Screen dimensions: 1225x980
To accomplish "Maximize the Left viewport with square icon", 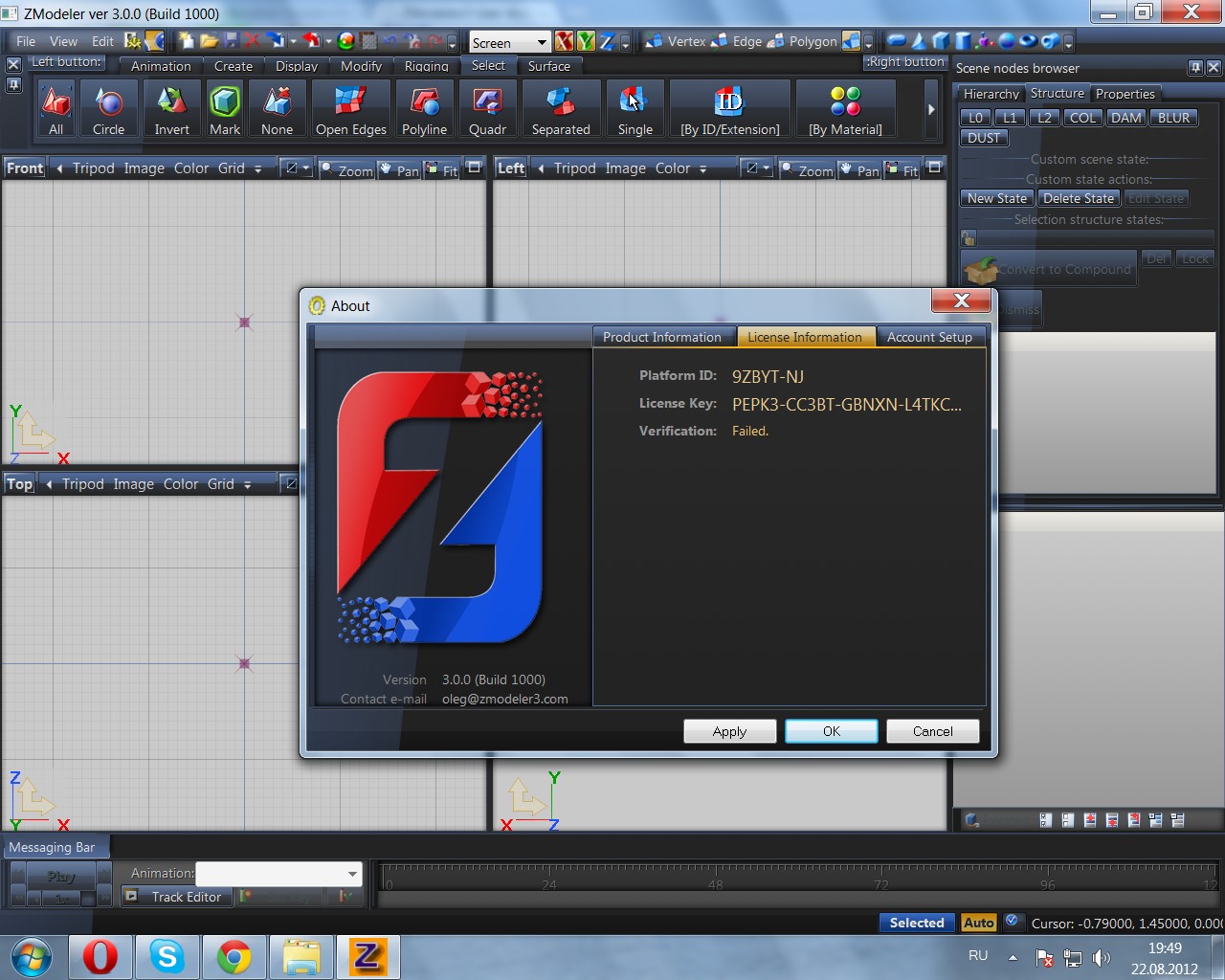I will click(x=934, y=167).
